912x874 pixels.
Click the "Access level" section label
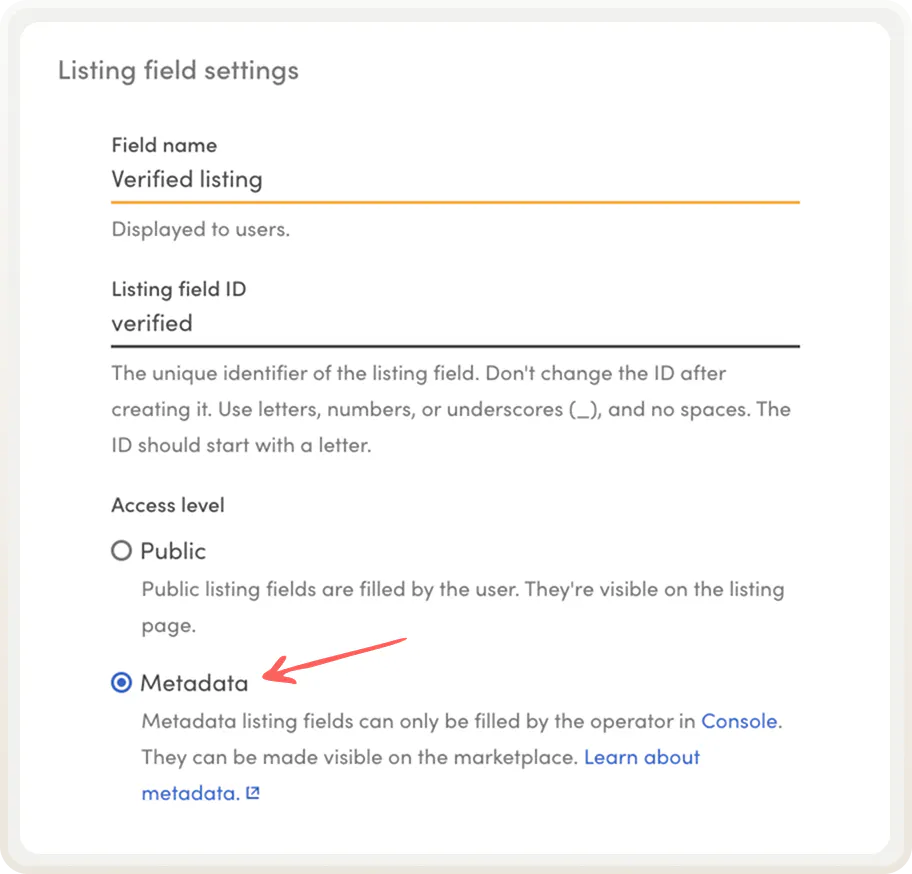168,505
